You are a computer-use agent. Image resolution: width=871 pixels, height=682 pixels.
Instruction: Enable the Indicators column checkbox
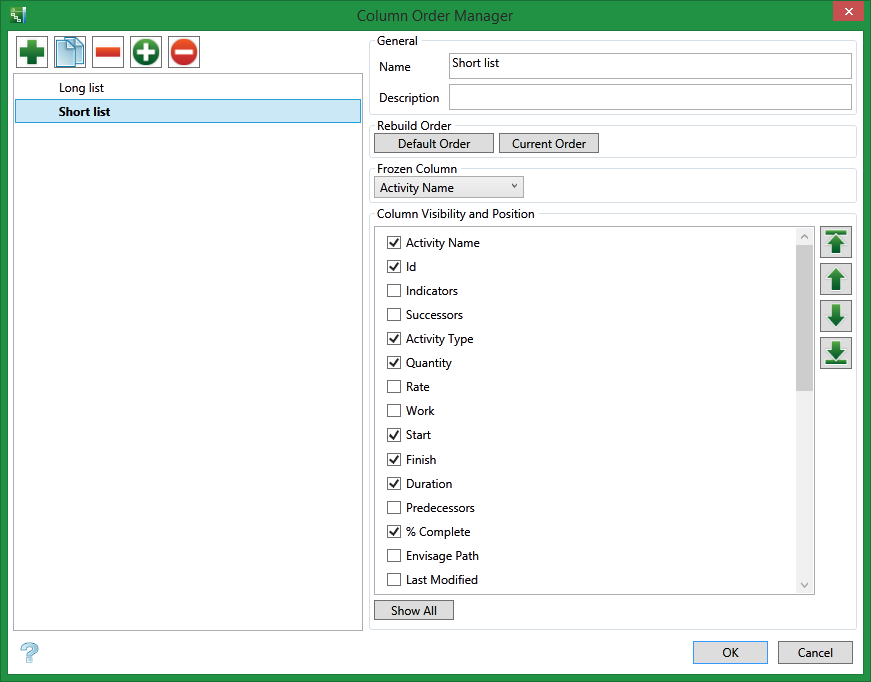pos(394,290)
